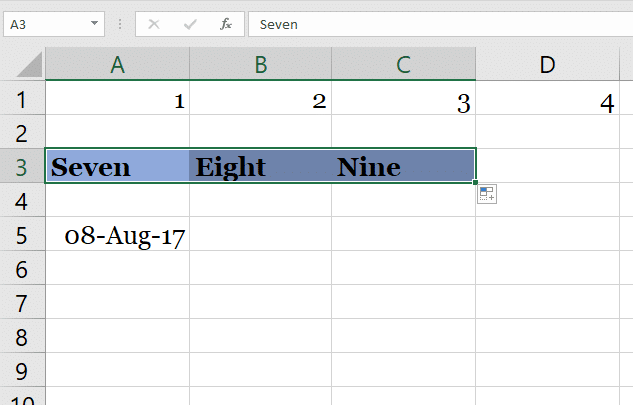Click the Select All corner triangle

click(x=29, y=66)
